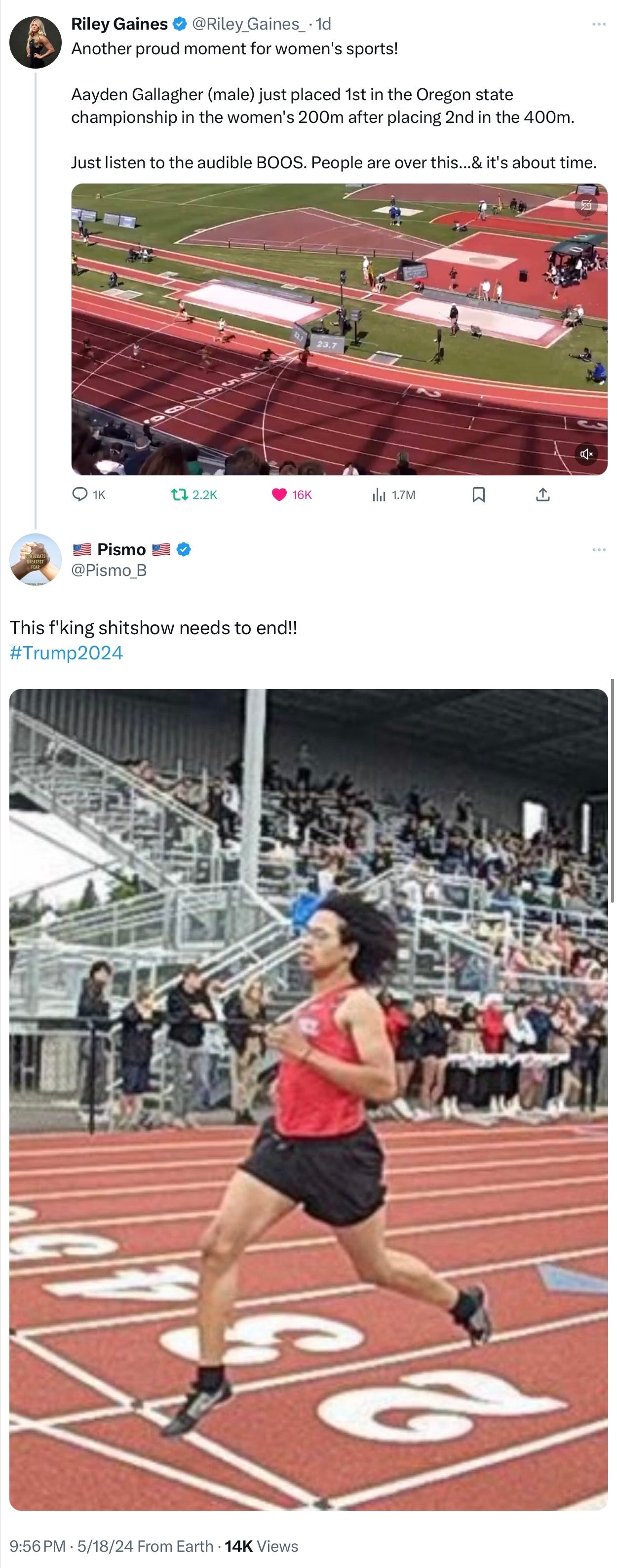Open more options for Riley Gaines tweet
This screenshot has height=1568, width=617.
click(x=599, y=24)
